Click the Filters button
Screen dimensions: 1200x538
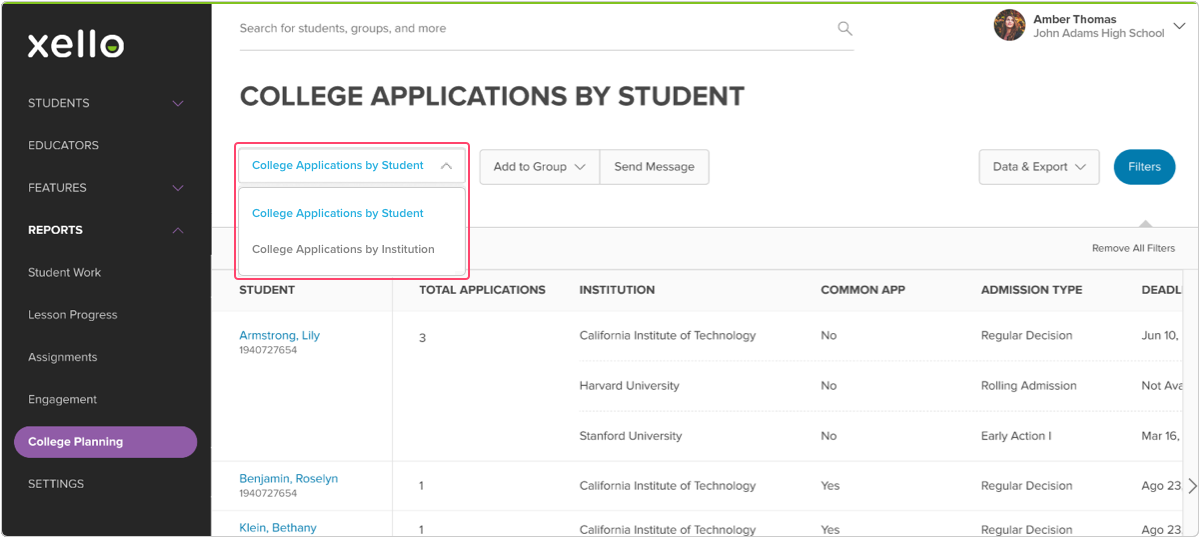click(1144, 167)
